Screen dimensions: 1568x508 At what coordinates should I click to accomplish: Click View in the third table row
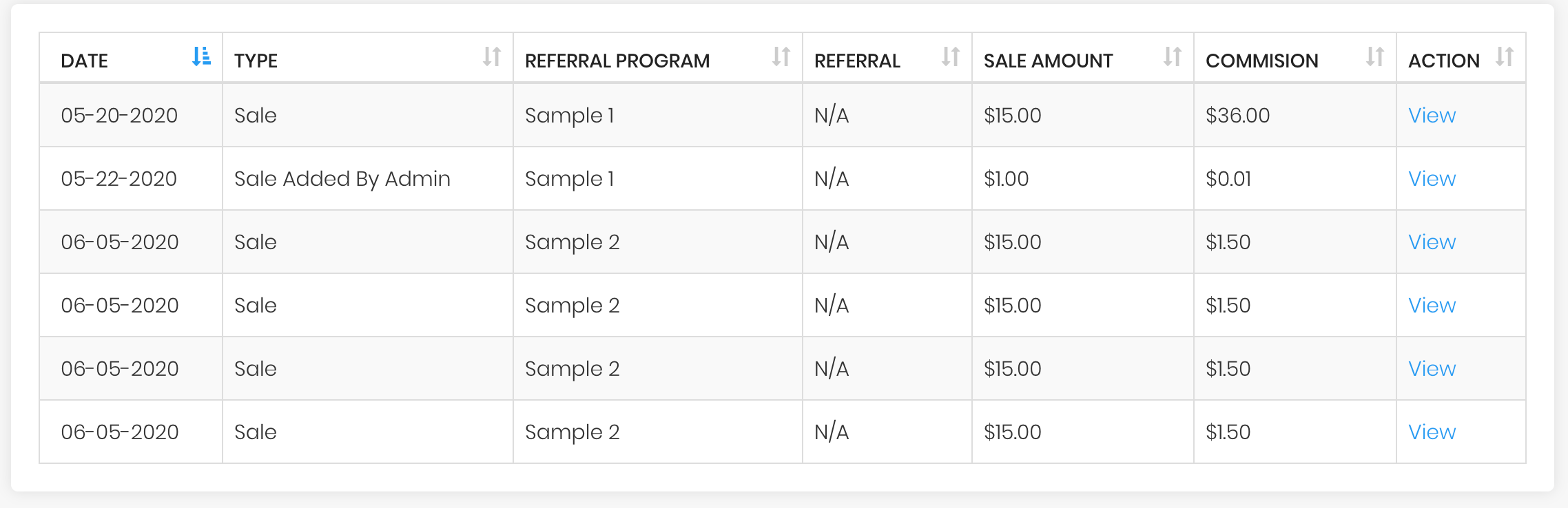[x=1432, y=242]
